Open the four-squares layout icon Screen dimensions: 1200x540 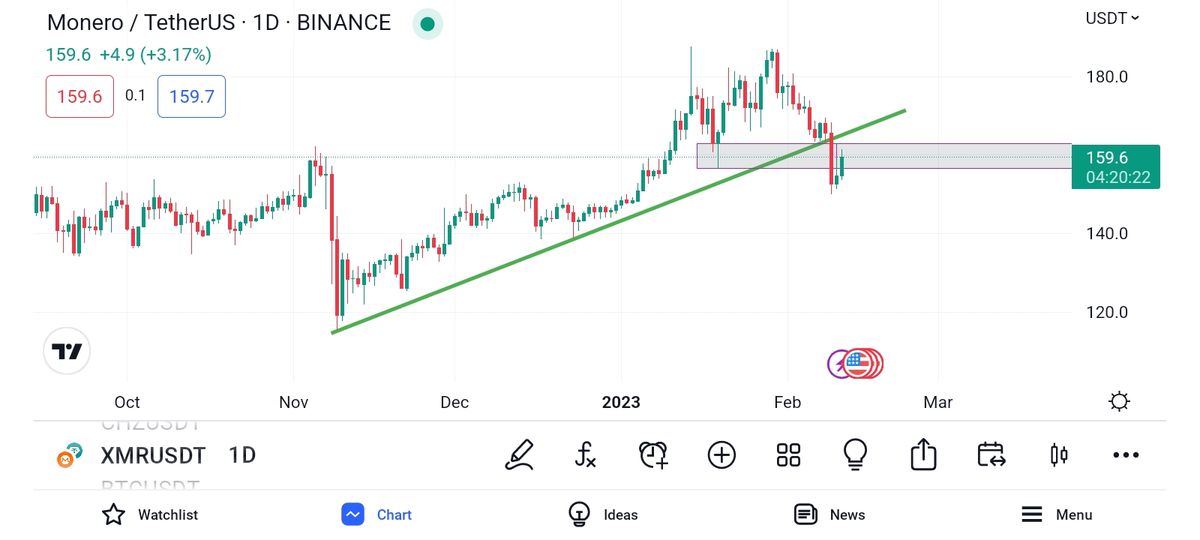[x=788, y=455]
